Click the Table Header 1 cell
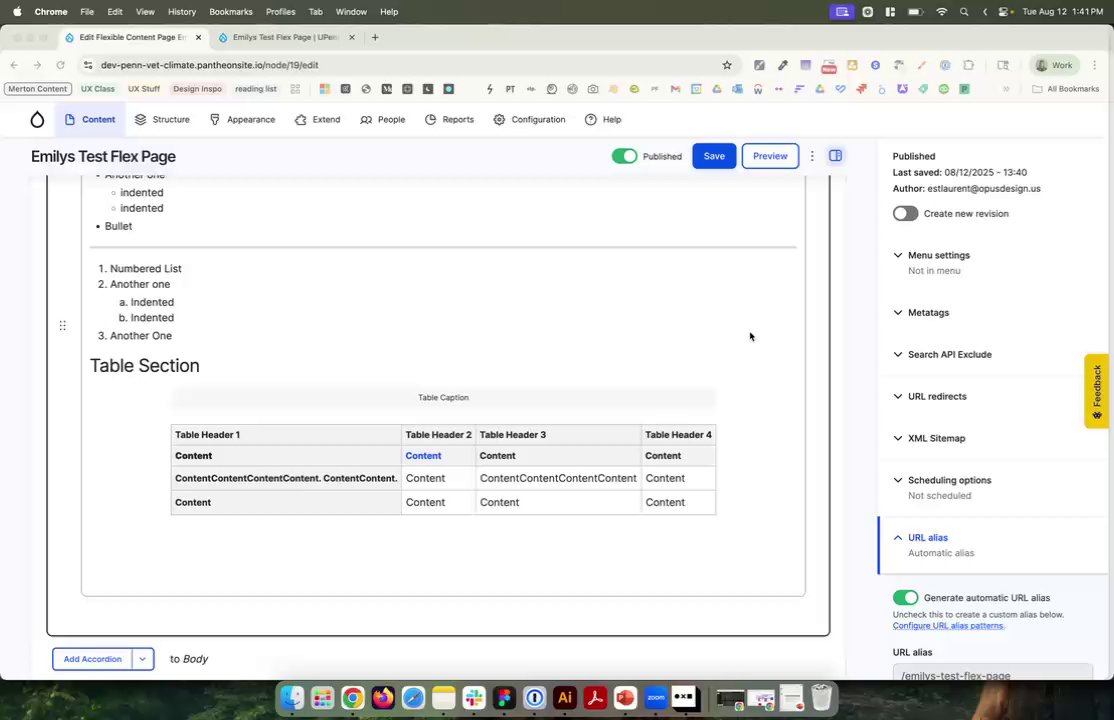This screenshot has height=720, width=1114. point(286,434)
